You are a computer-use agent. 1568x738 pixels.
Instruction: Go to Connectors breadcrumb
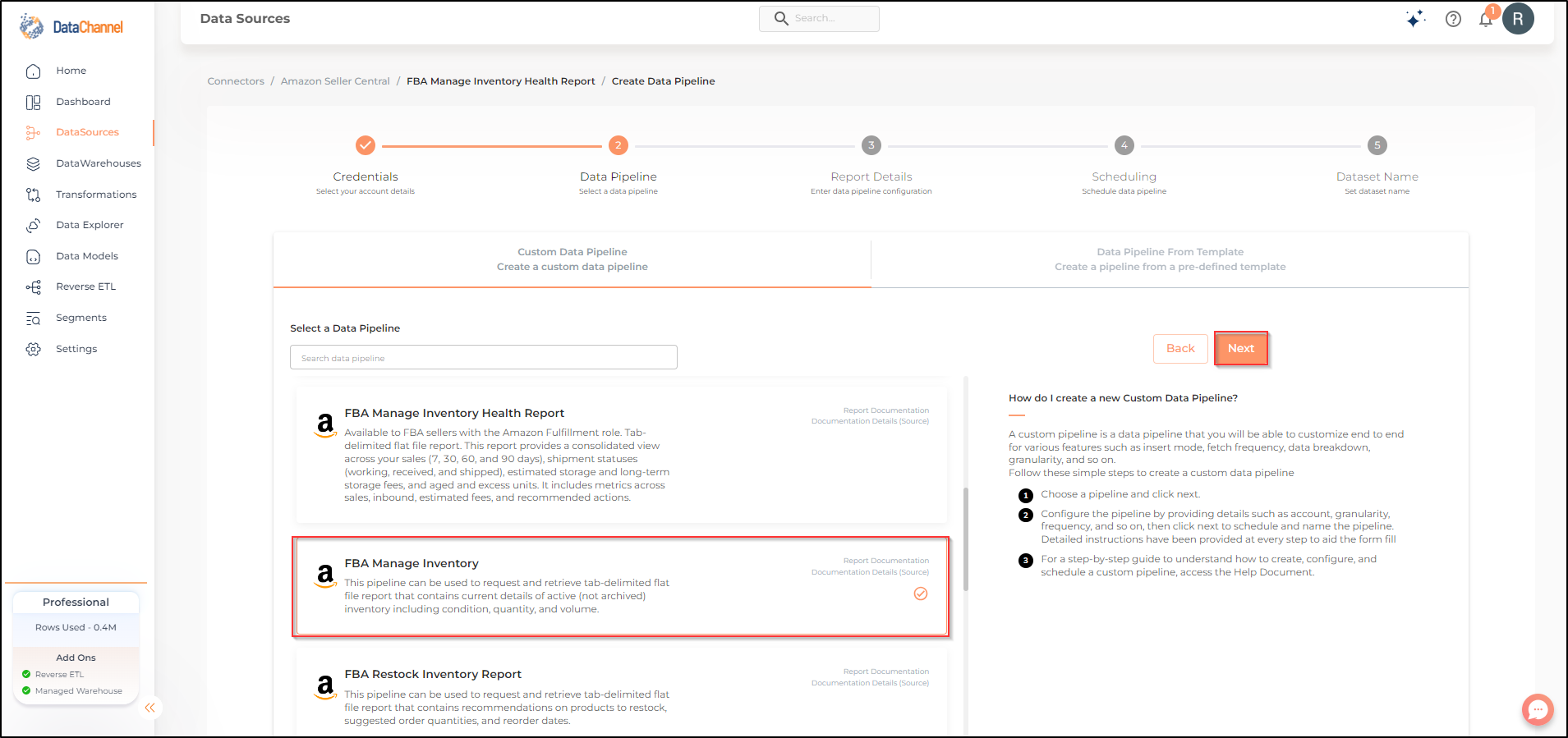click(236, 81)
